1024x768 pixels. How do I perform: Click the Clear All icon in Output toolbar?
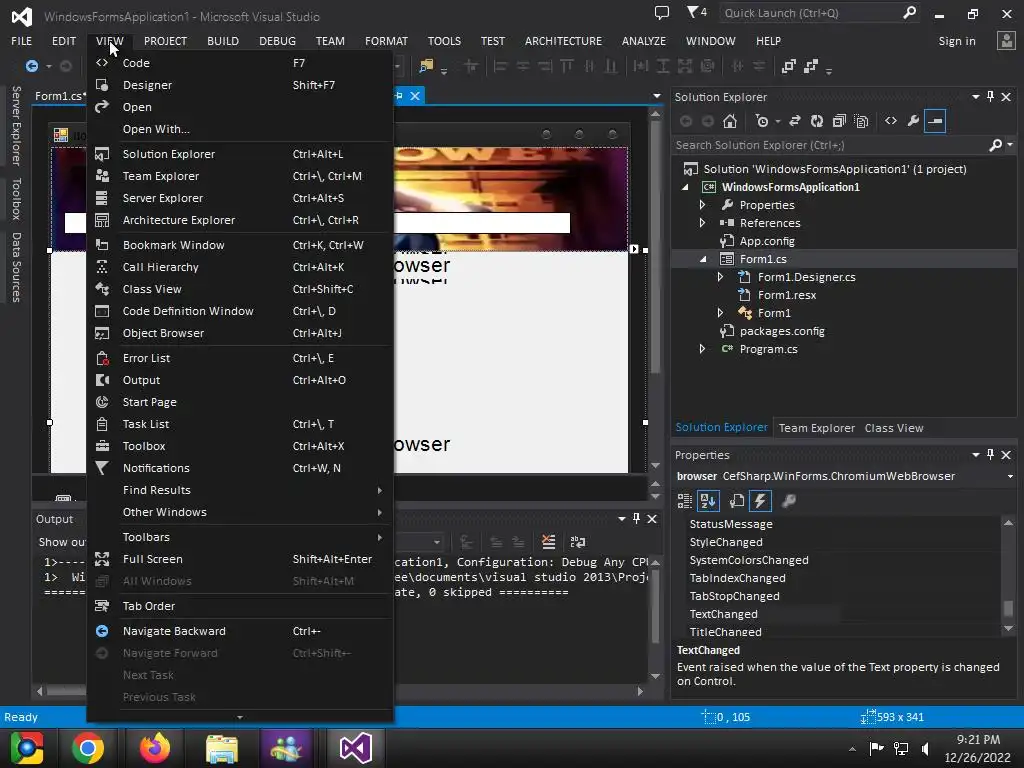(x=549, y=542)
